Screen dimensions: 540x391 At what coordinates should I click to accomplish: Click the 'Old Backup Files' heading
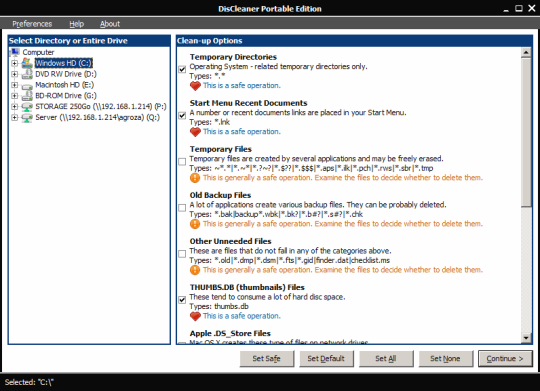tap(220, 195)
